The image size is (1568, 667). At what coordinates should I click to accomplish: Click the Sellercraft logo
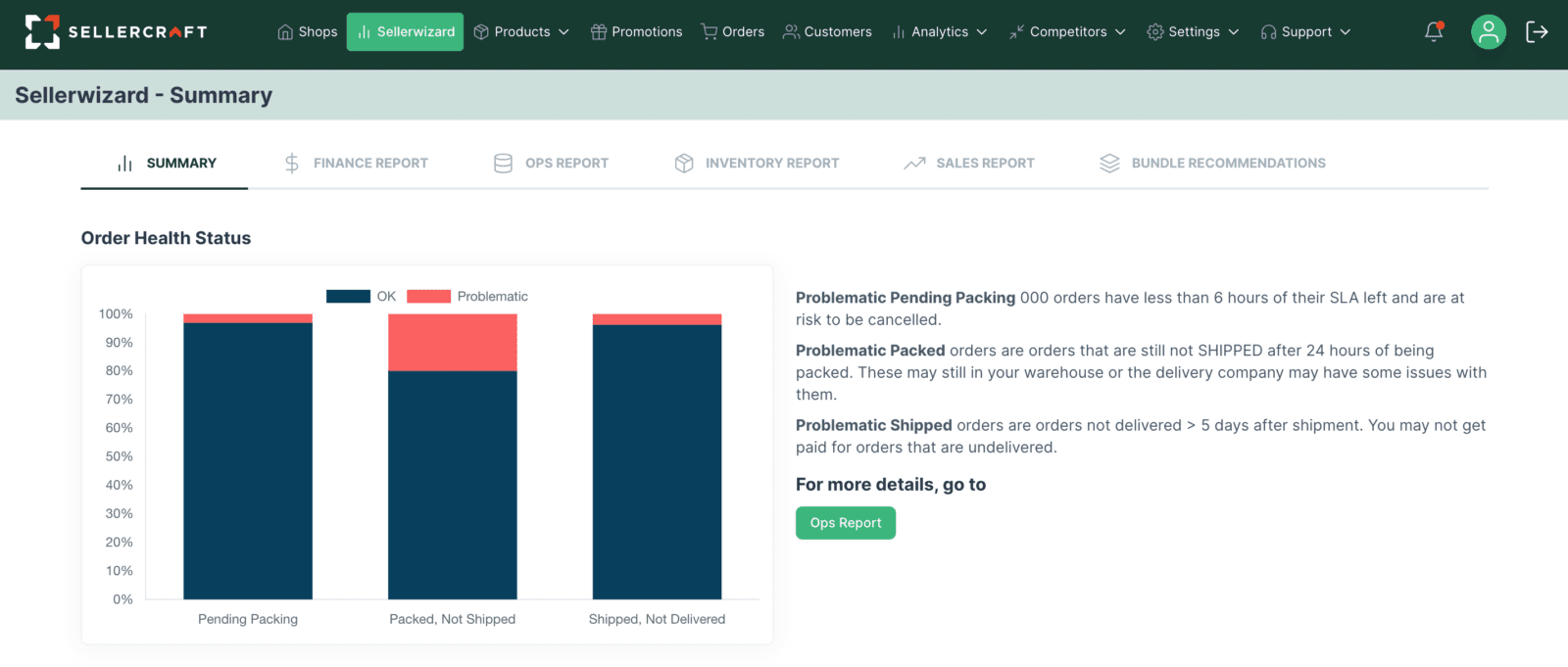116,31
